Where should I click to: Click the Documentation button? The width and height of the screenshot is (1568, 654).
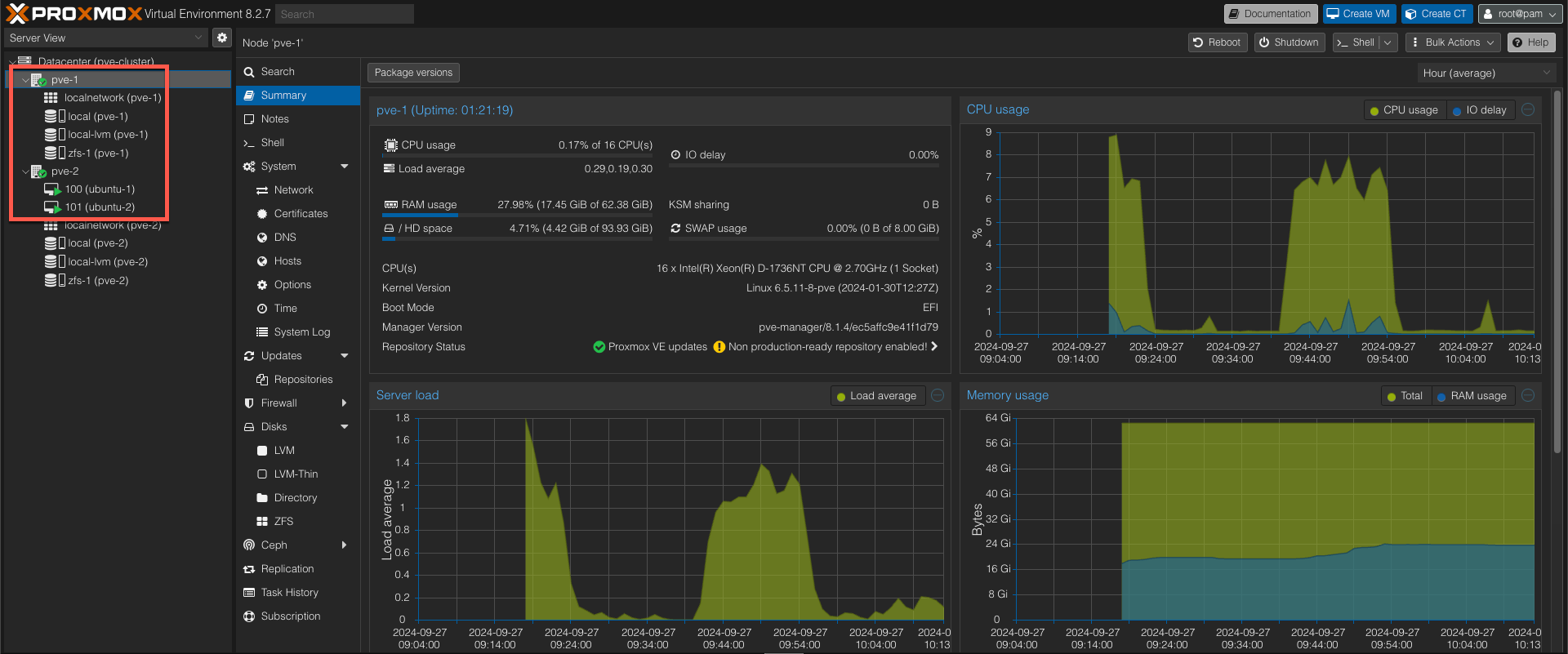point(1270,14)
